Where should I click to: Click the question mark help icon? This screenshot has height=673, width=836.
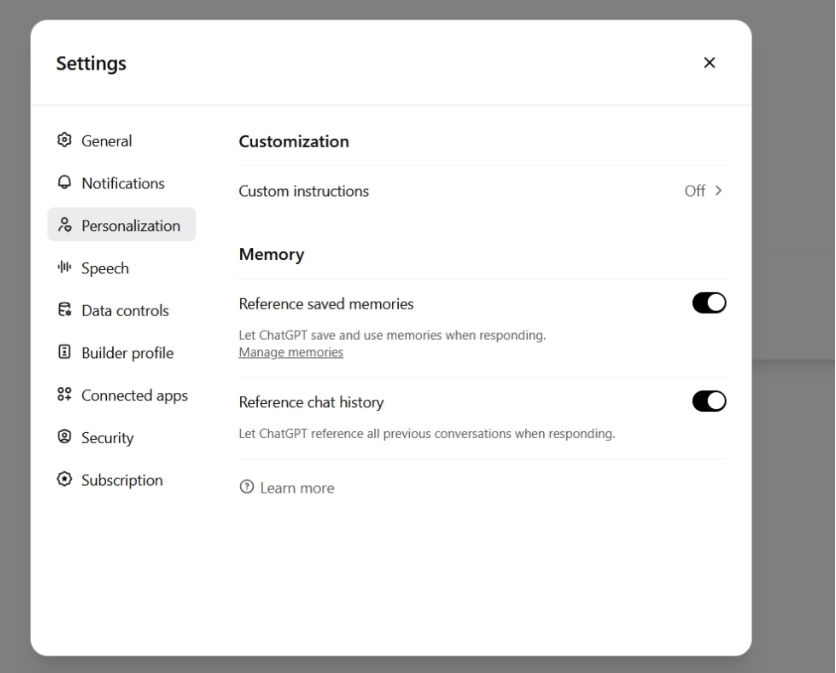[x=246, y=487]
